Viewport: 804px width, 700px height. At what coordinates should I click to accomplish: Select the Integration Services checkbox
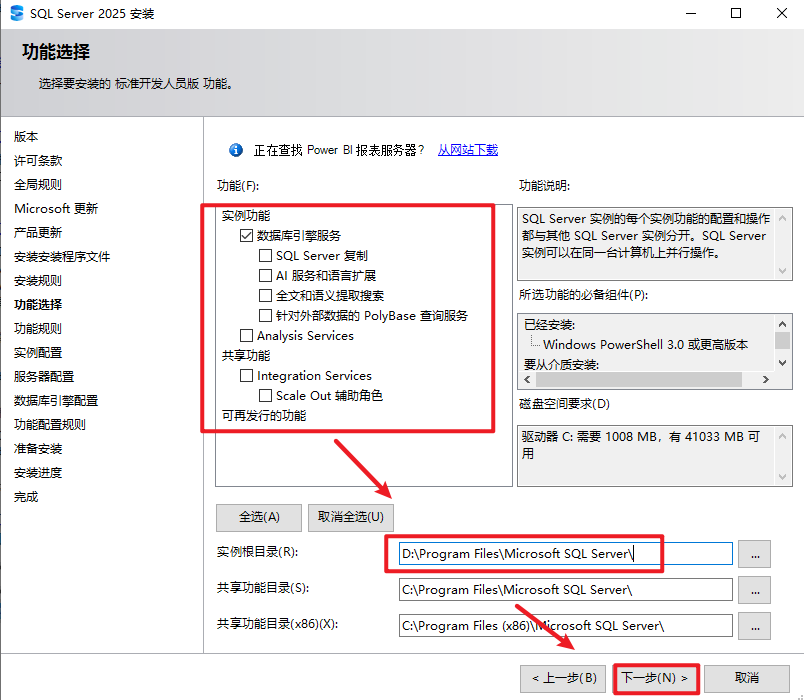[246, 376]
